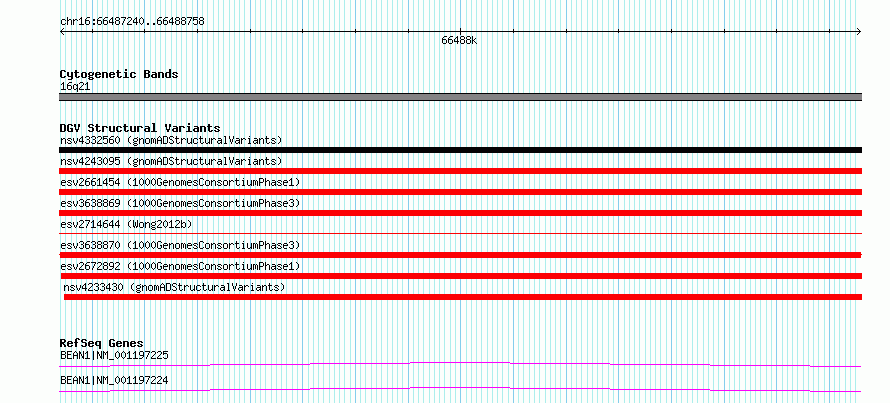
Task: Open the esv2661454 variant label
Action: (x=180, y=182)
